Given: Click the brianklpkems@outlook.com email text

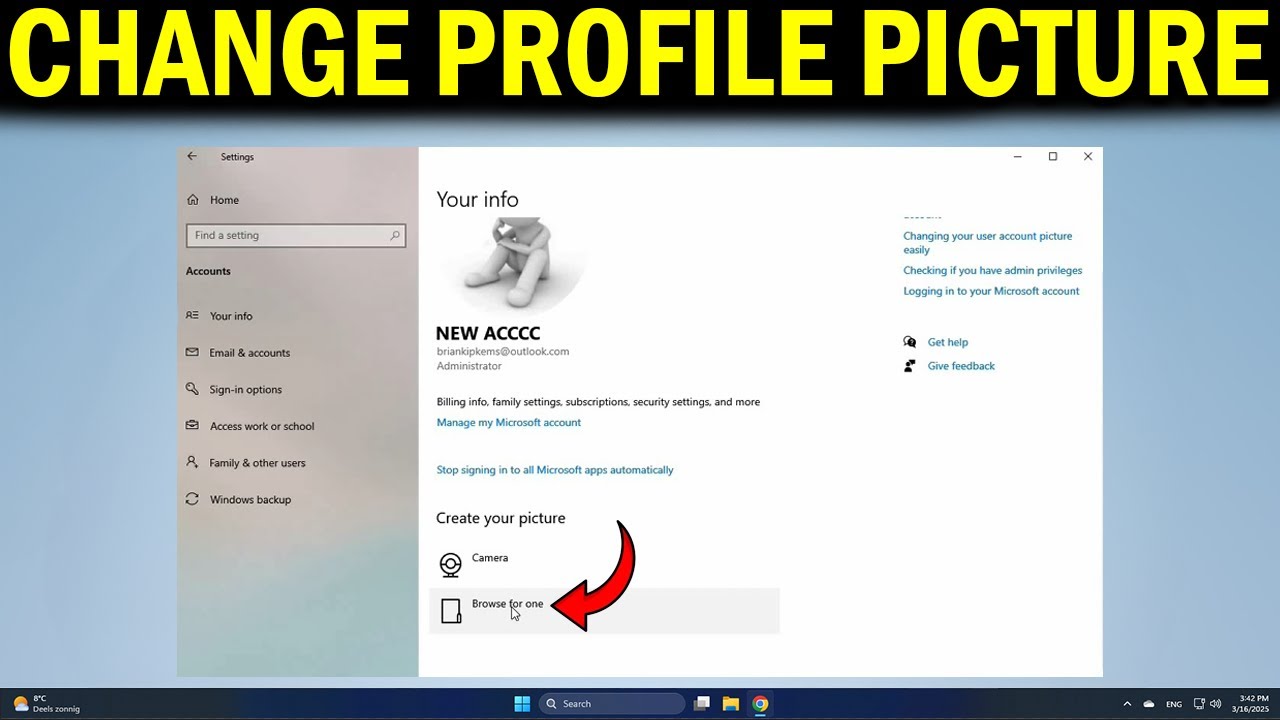Looking at the screenshot, I should pyautogui.click(x=503, y=352).
